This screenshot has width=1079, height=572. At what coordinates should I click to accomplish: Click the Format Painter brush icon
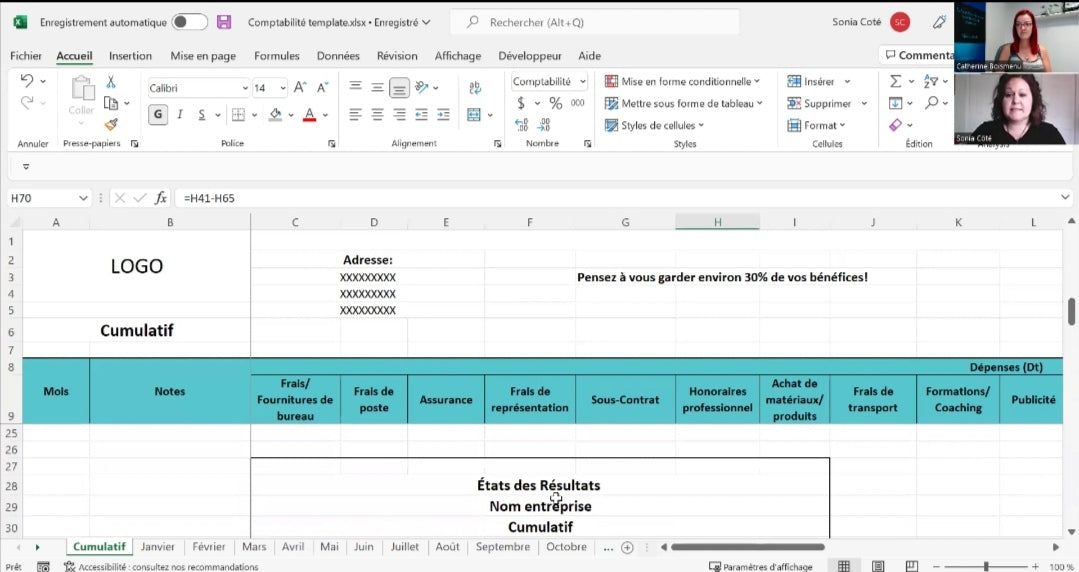tap(111, 125)
